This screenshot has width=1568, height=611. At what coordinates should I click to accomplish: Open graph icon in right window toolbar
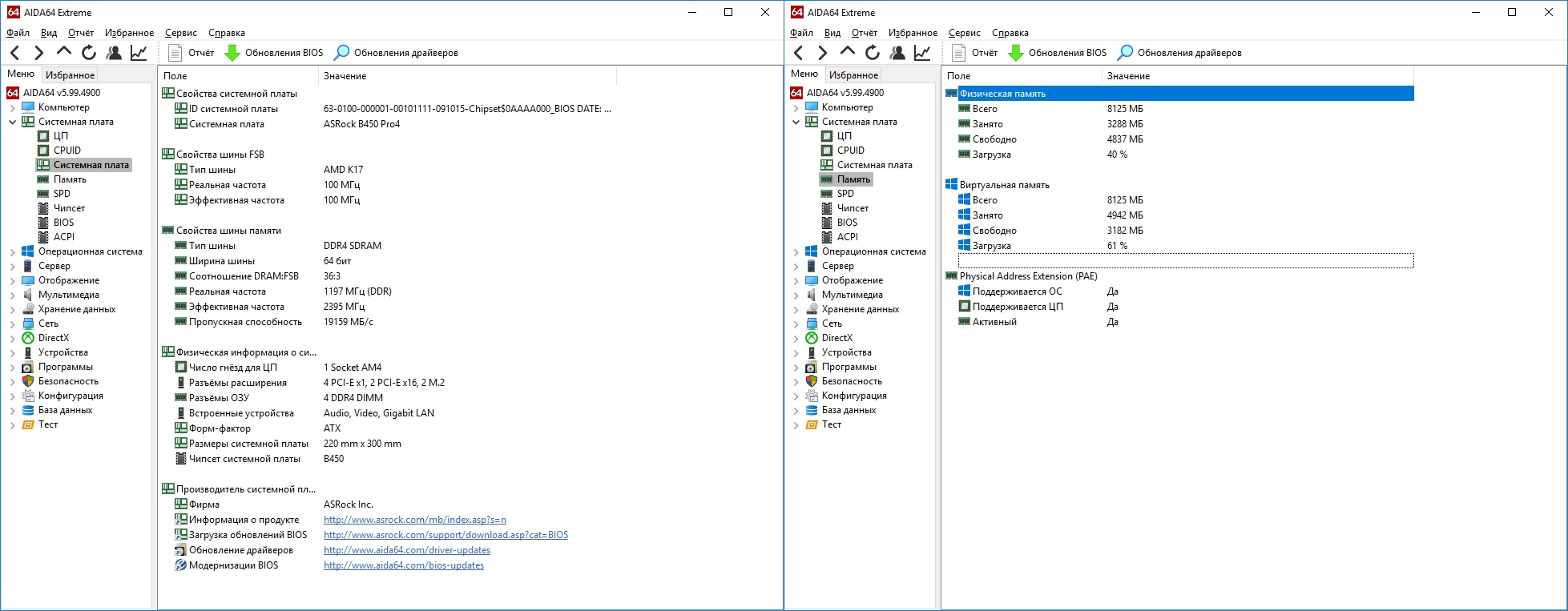(922, 53)
